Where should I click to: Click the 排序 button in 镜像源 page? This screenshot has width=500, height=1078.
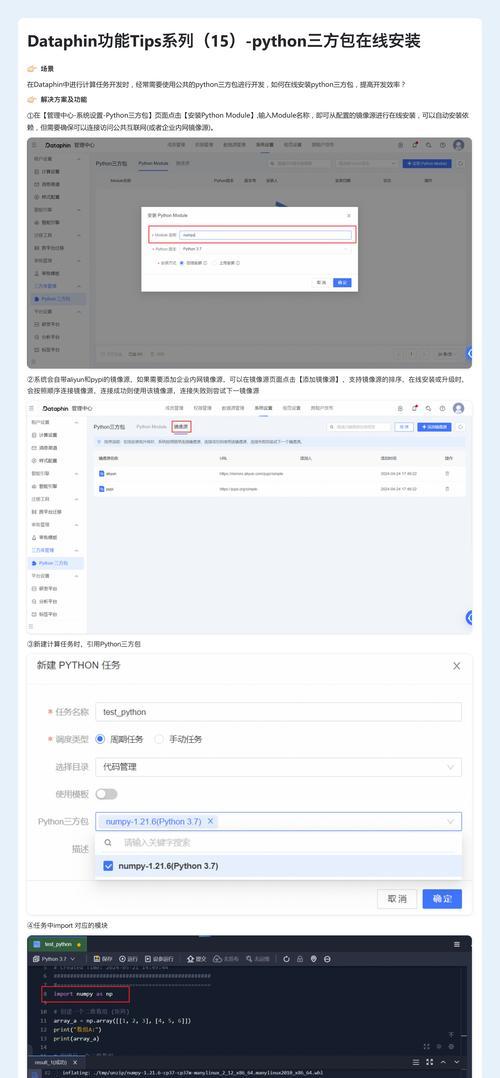point(404,427)
